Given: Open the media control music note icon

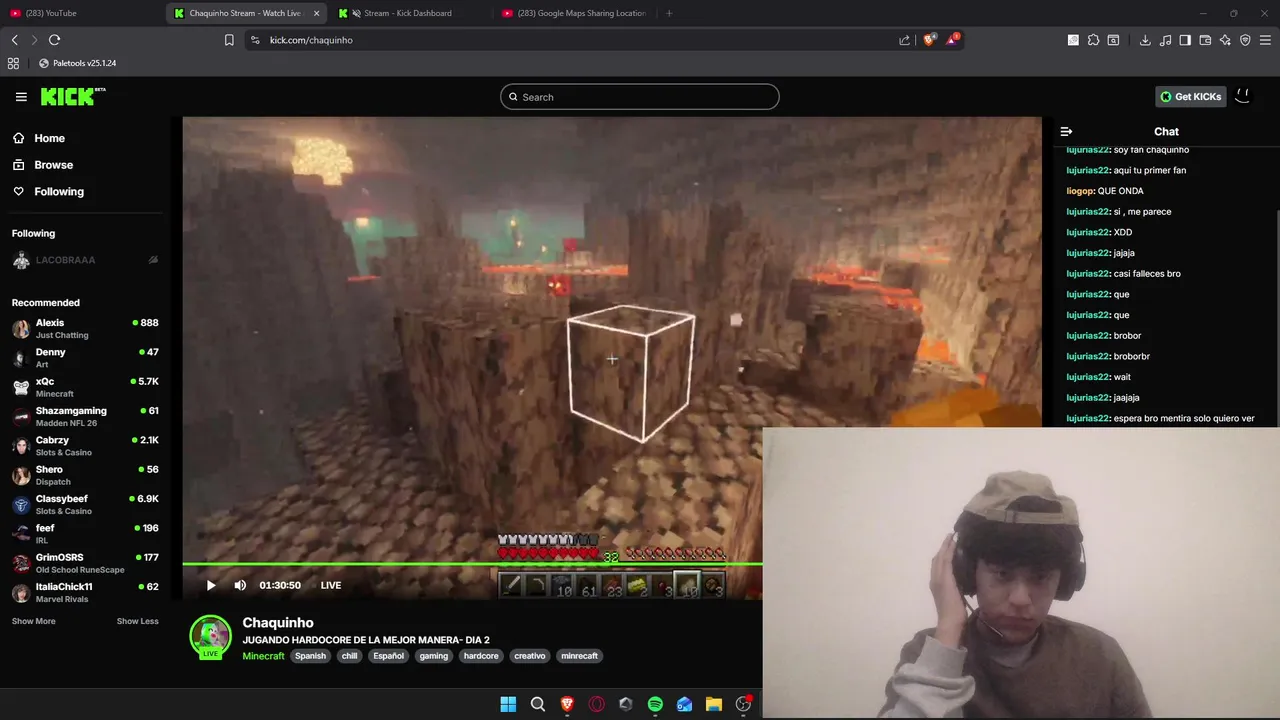Looking at the screenshot, I should pyautogui.click(x=1165, y=40).
